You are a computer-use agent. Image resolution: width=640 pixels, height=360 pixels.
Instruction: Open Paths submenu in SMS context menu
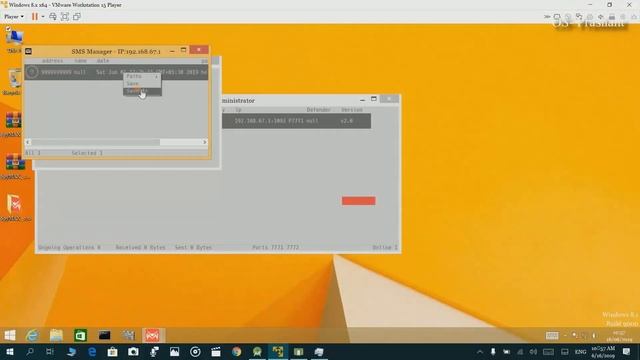click(x=142, y=76)
